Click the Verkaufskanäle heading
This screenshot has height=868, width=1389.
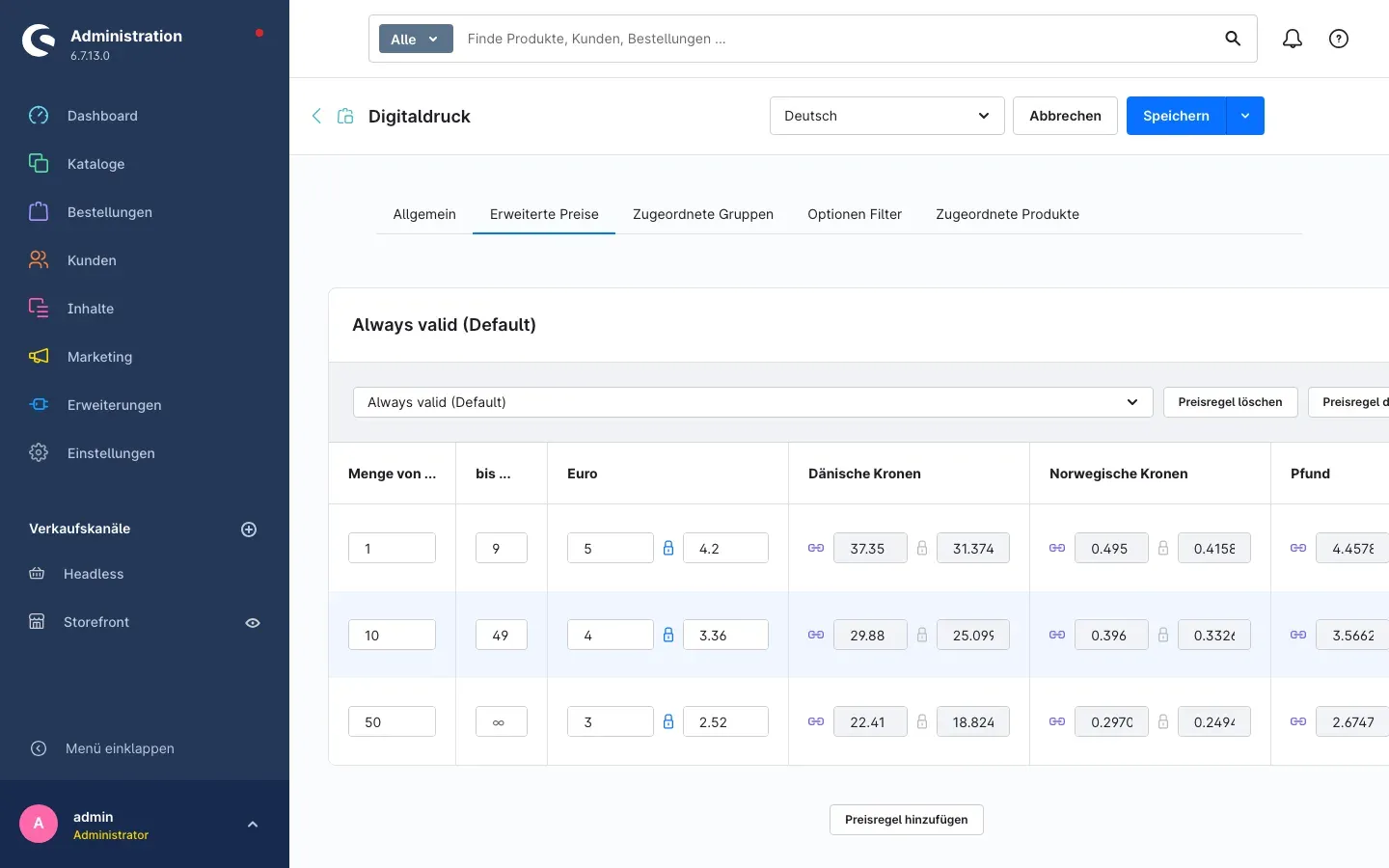click(x=79, y=529)
